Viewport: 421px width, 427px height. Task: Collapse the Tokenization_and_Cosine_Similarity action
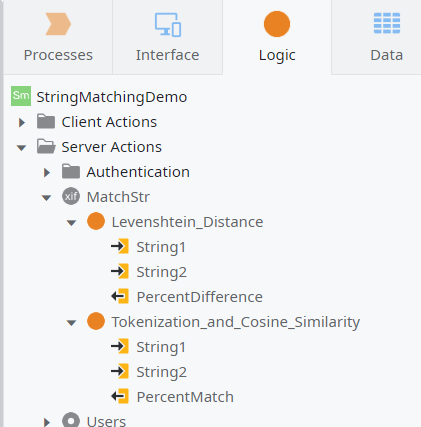(x=71, y=323)
